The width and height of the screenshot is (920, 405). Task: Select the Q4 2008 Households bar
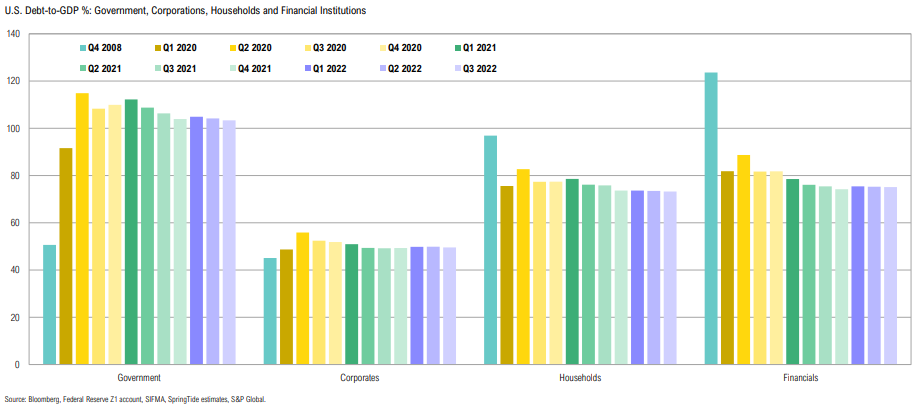coord(490,249)
